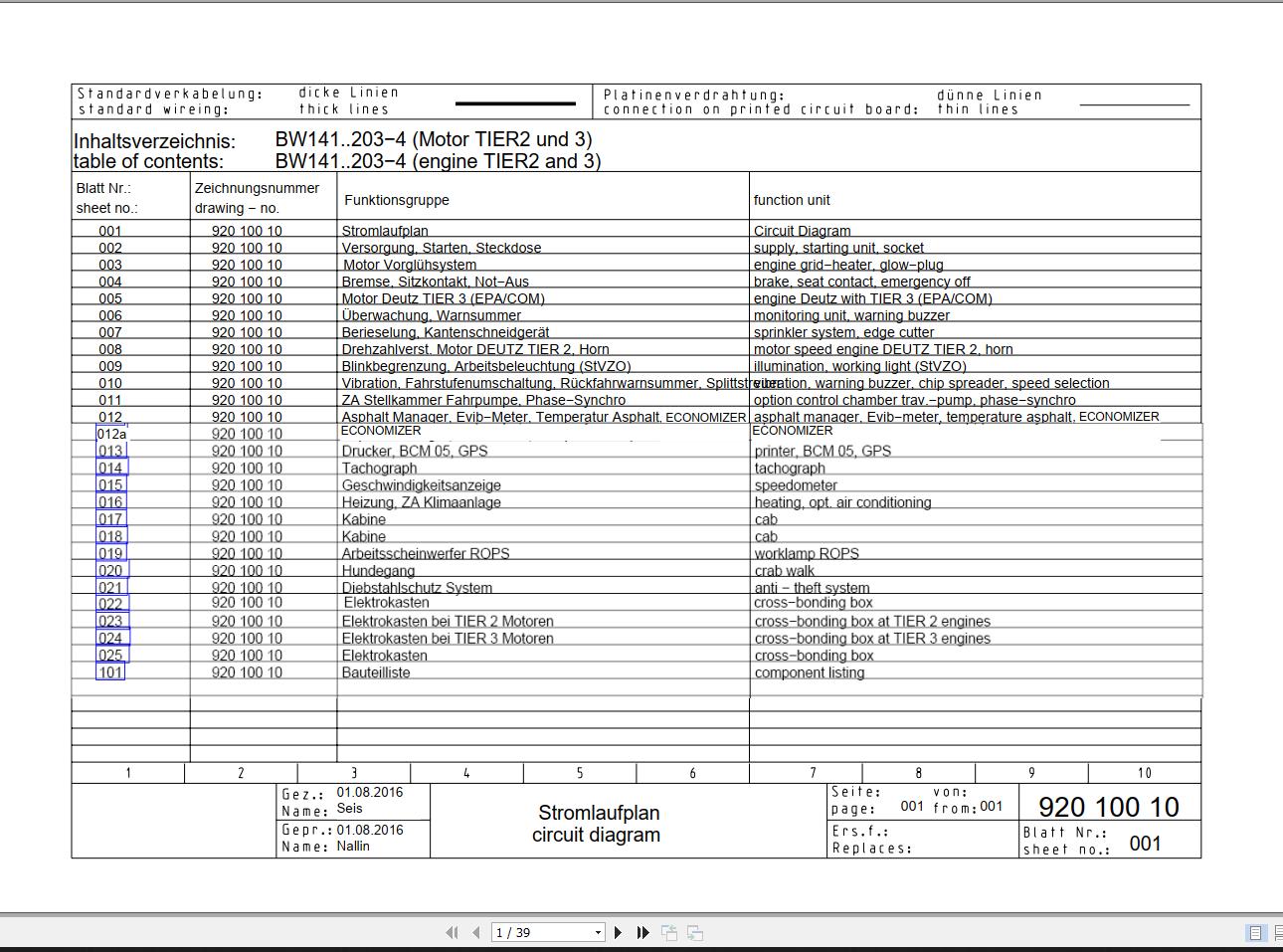Go to the next page
Viewport: 1283px width, 952px height.
(x=618, y=933)
